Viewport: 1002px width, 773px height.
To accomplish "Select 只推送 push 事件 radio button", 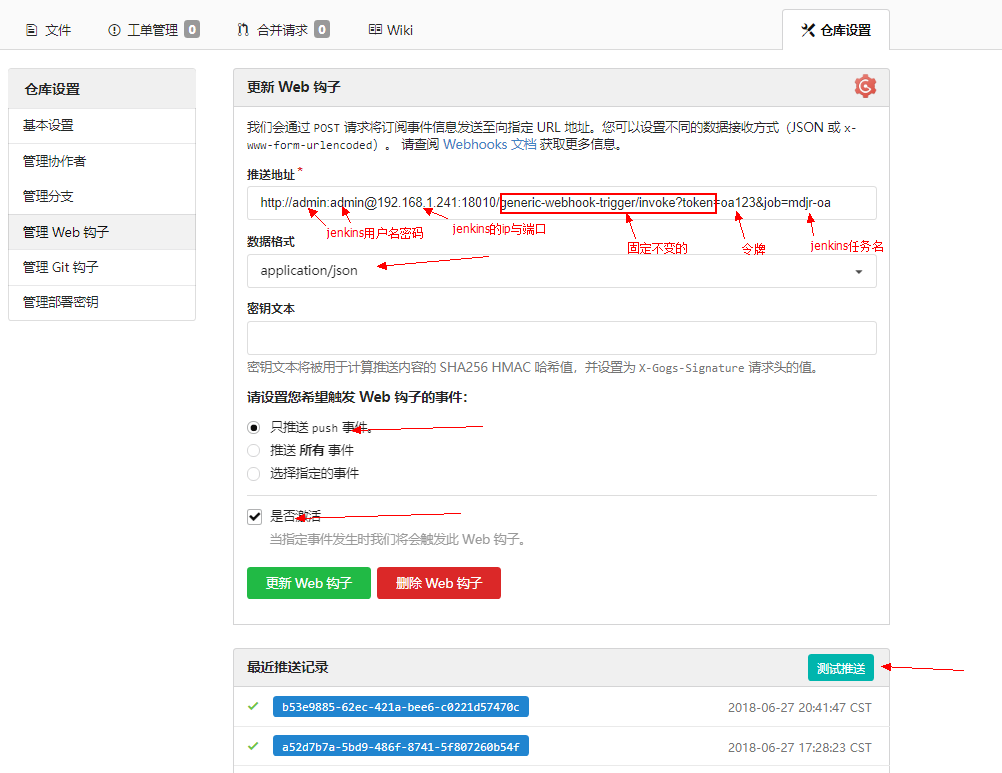I will click(x=254, y=427).
